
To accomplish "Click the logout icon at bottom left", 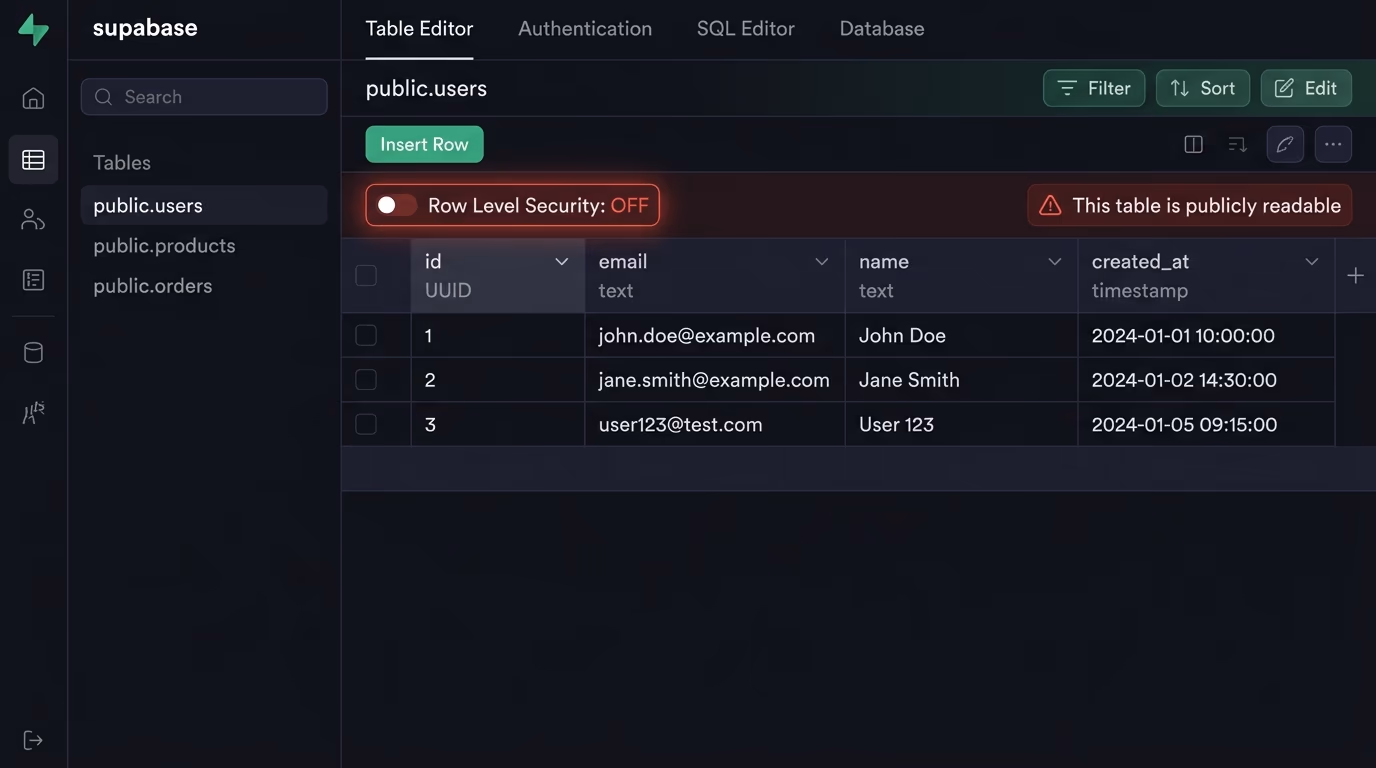I will coord(33,740).
